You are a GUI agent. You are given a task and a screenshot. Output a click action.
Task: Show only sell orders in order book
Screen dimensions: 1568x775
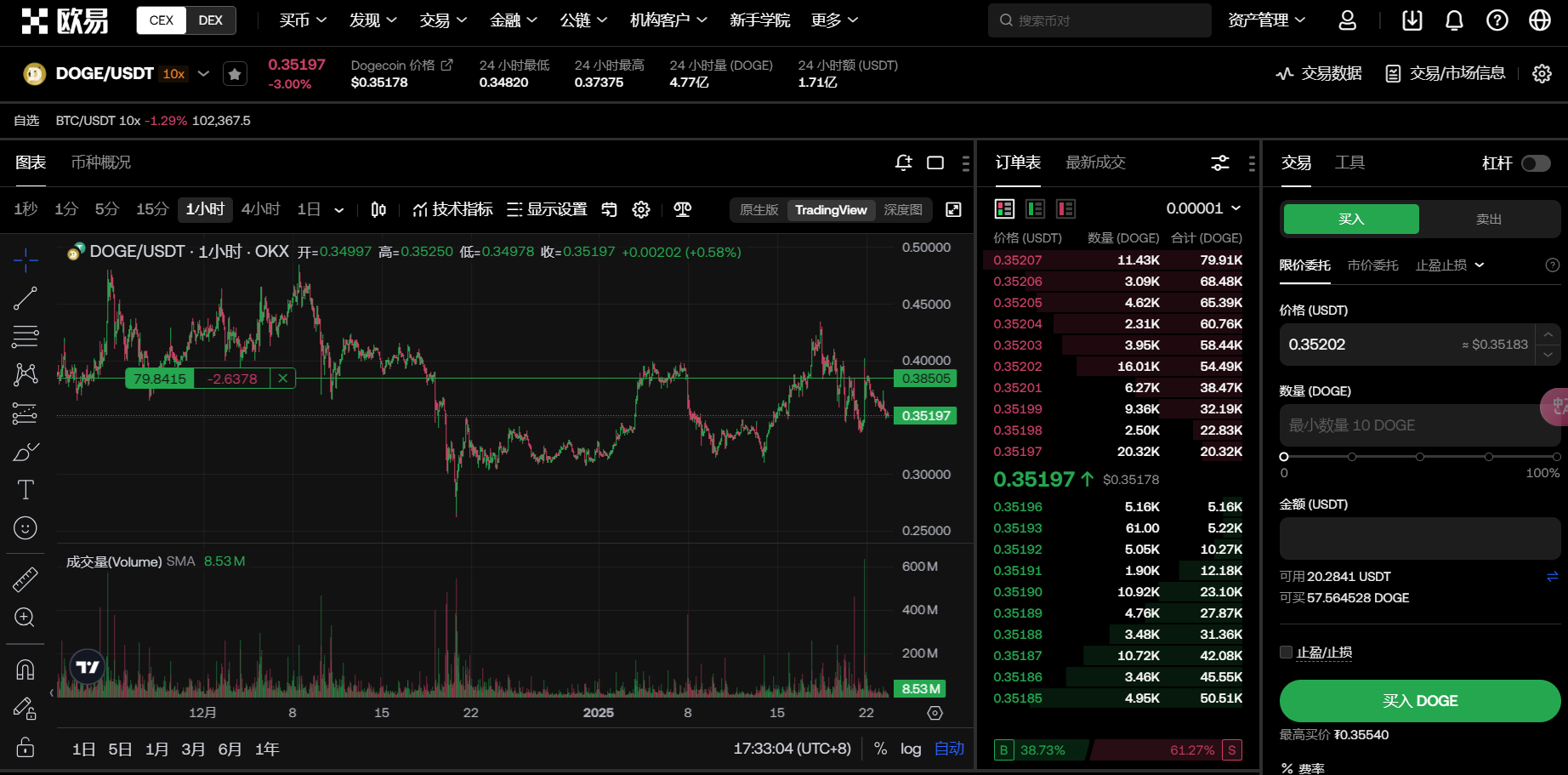(1065, 208)
